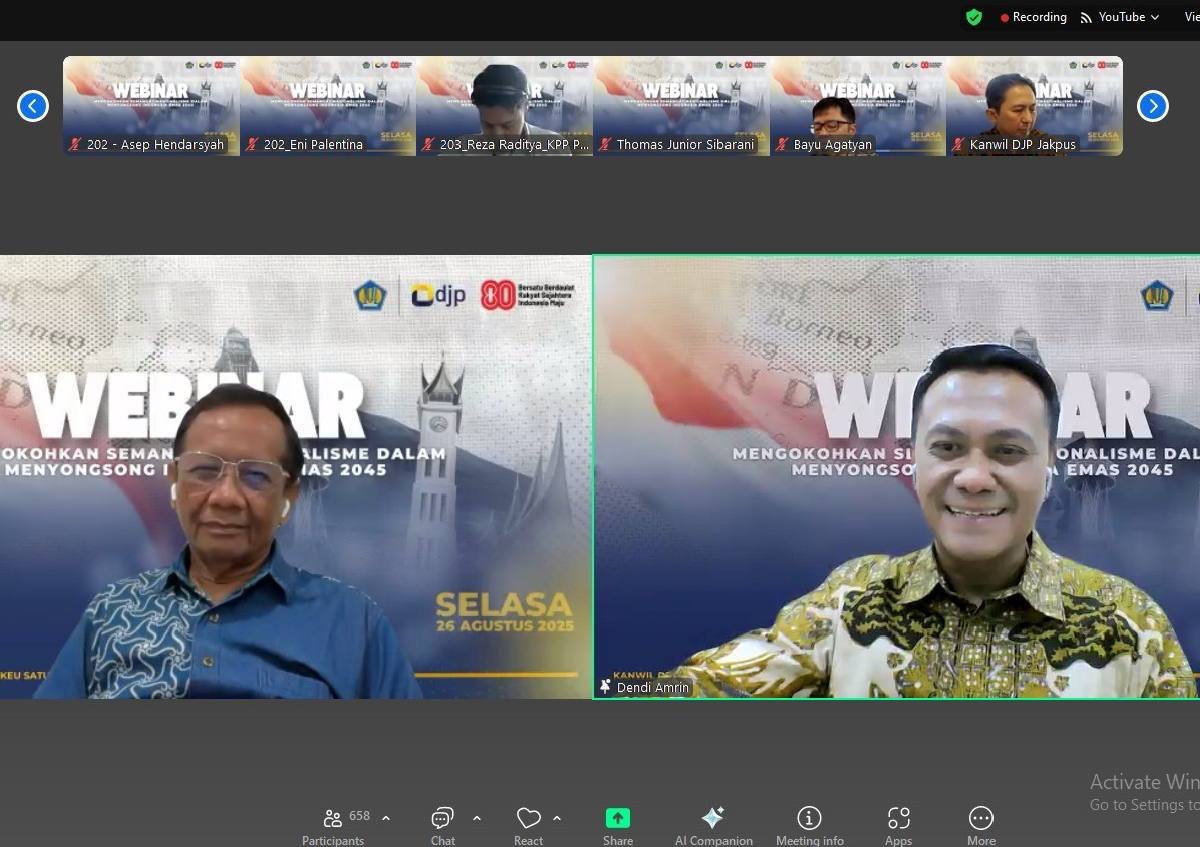This screenshot has height=847, width=1200.
Task: Select Bayu Agatyan's video thumbnail
Action: tap(857, 106)
